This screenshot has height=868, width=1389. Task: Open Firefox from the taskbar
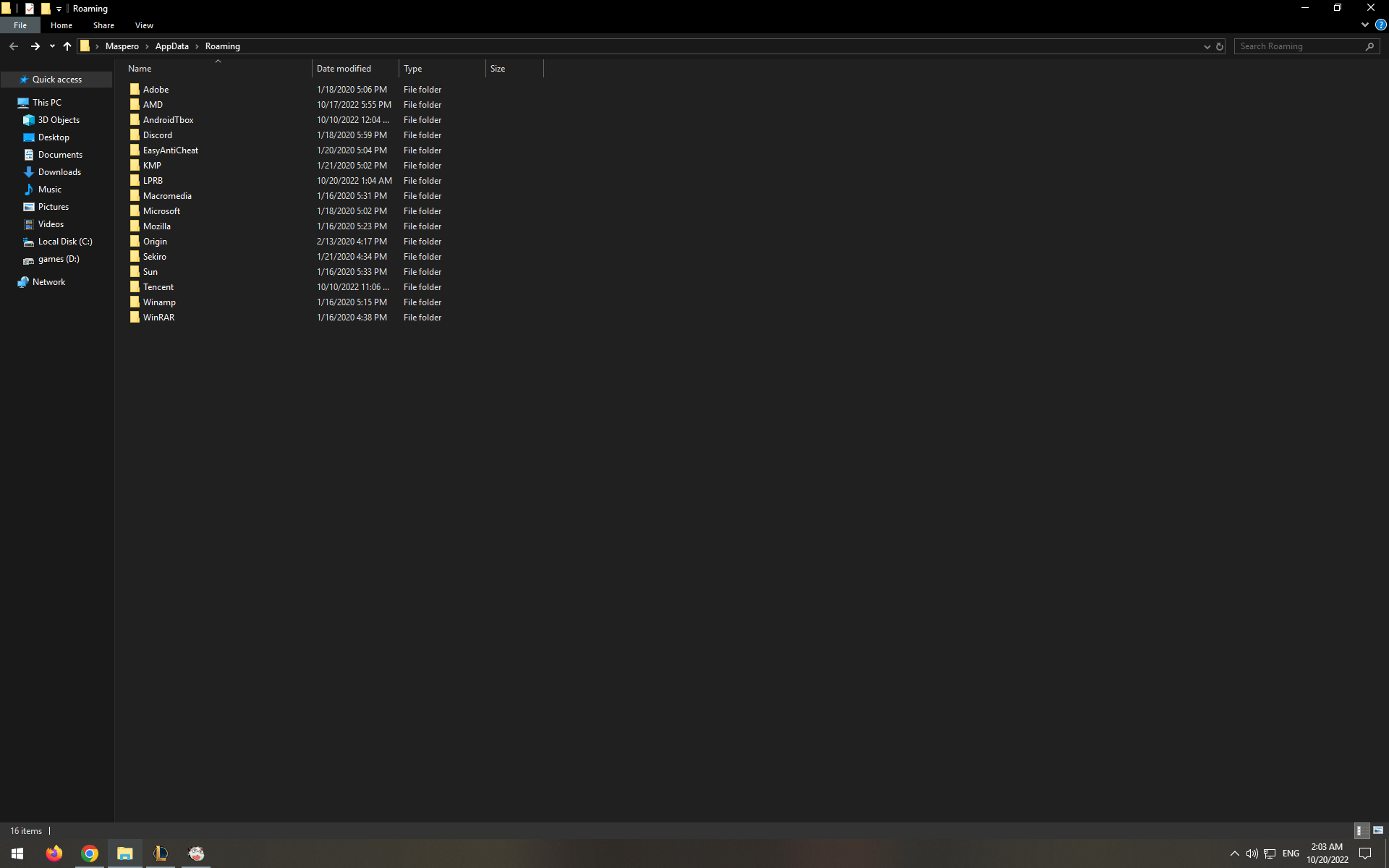pos(54,854)
